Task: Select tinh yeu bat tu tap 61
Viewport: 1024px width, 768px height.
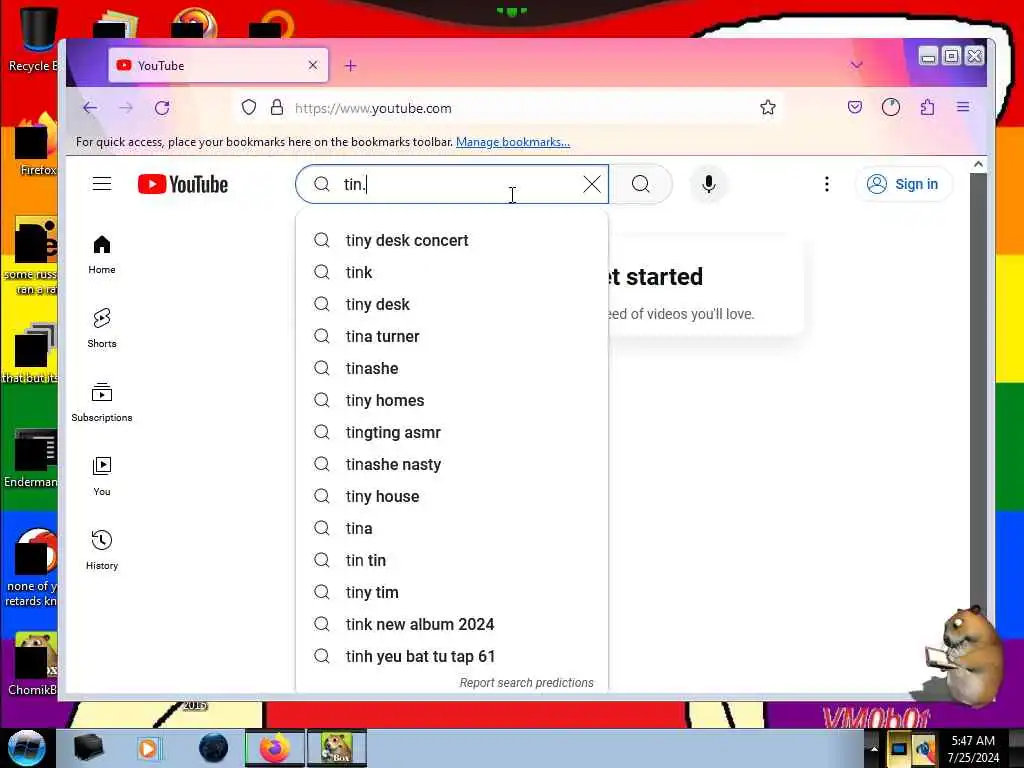Action: (x=452, y=656)
